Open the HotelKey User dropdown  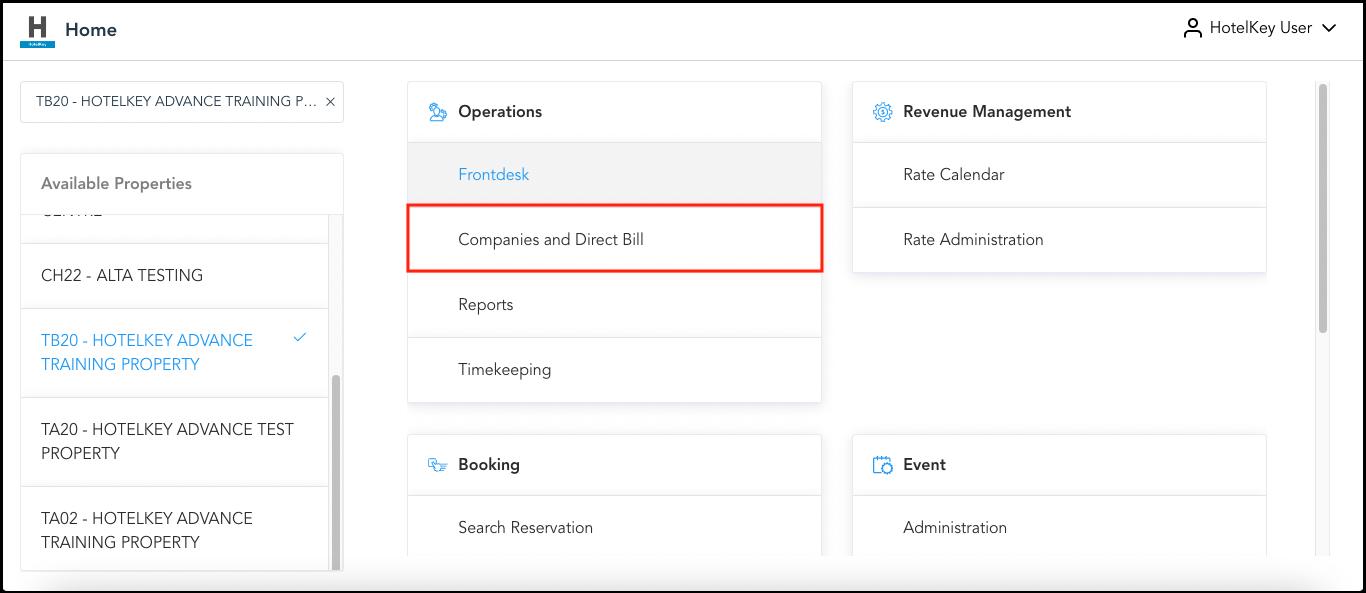point(1330,28)
